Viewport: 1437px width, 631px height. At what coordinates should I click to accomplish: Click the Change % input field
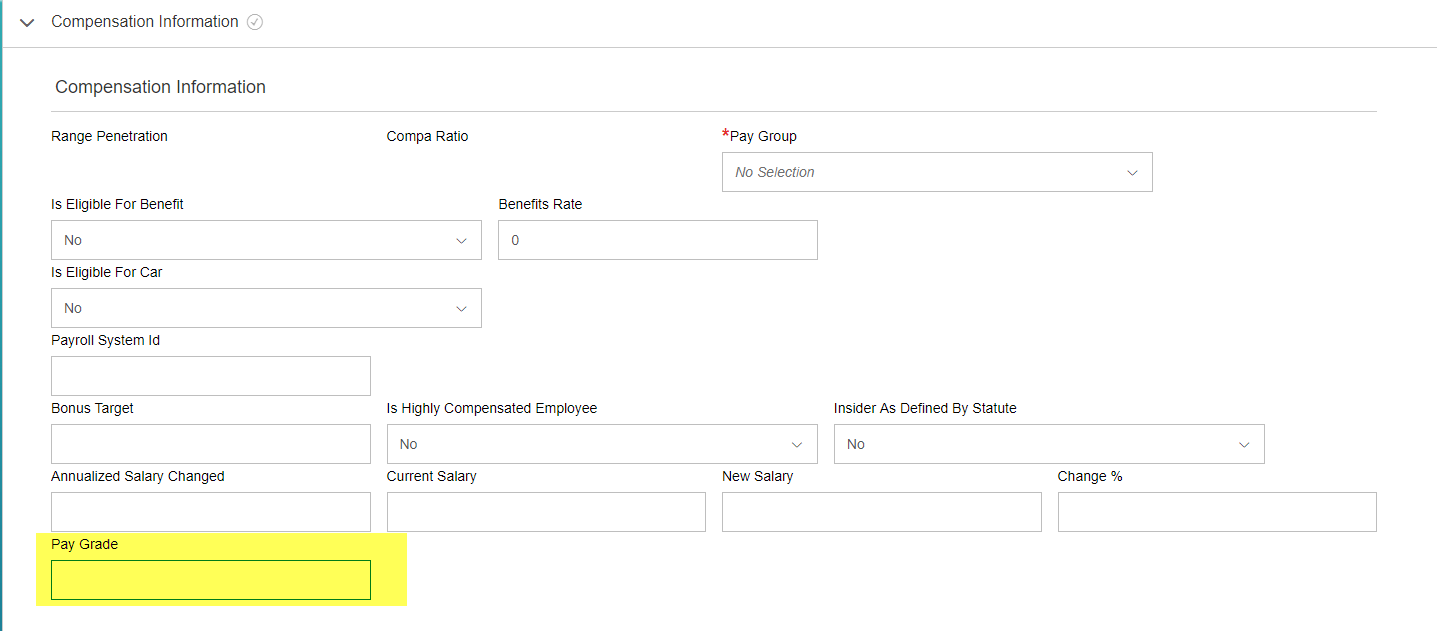(1217, 512)
